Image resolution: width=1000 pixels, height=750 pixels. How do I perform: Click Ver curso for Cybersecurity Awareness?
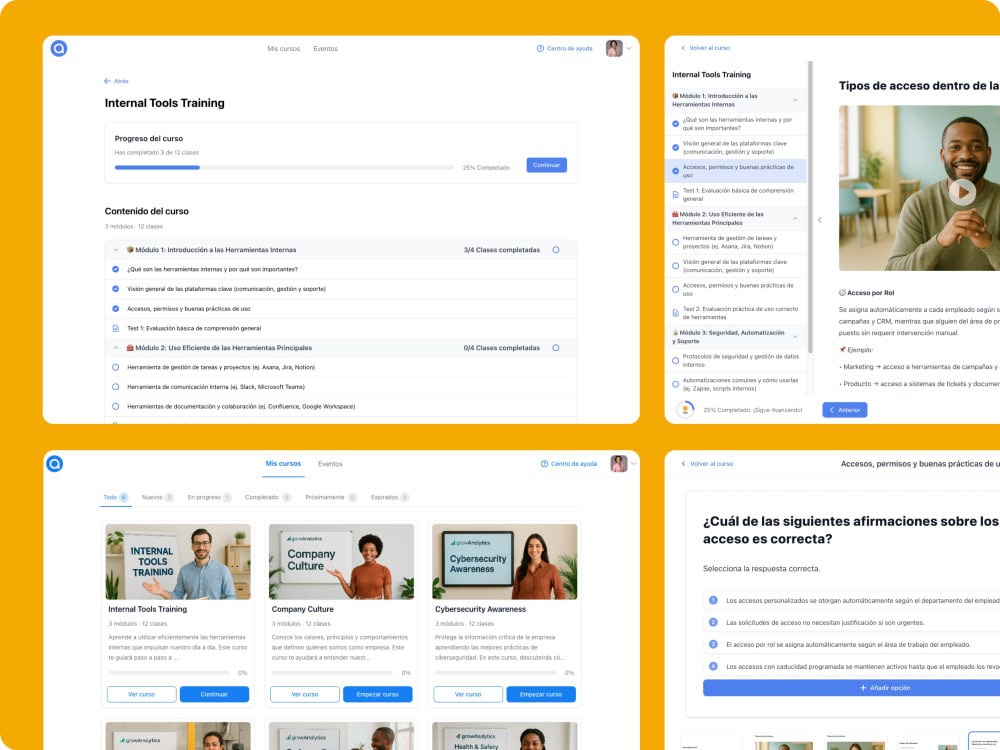click(x=468, y=695)
